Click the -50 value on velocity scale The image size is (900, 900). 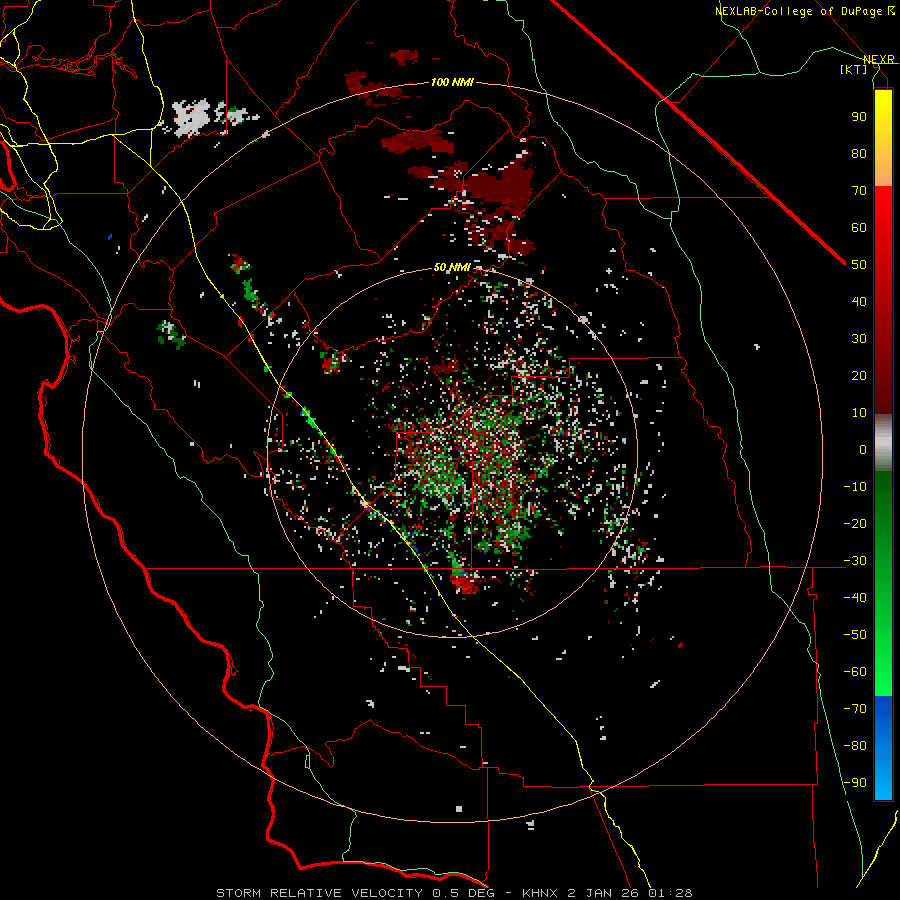click(x=855, y=635)
